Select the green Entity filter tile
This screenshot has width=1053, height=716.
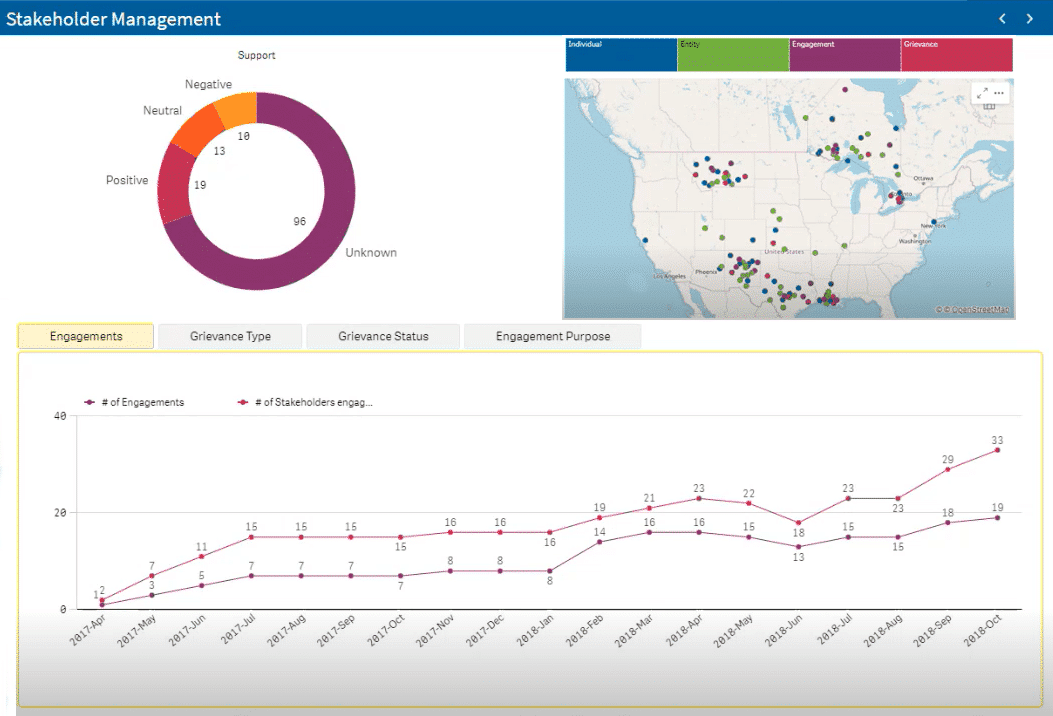pyautogui.click(x=733, y=55)
